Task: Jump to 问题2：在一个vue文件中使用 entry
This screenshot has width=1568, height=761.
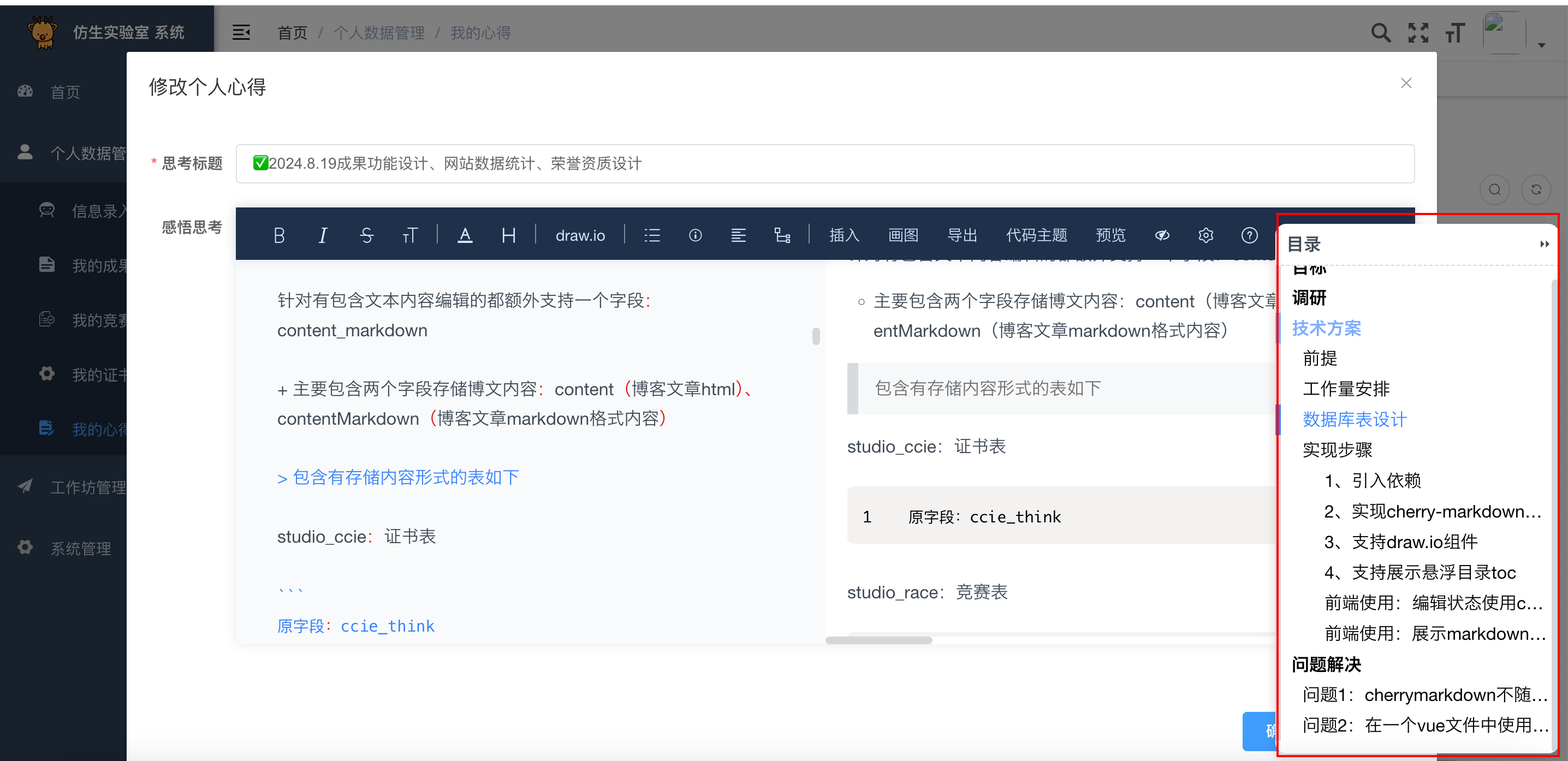Action: [1425, 725]
